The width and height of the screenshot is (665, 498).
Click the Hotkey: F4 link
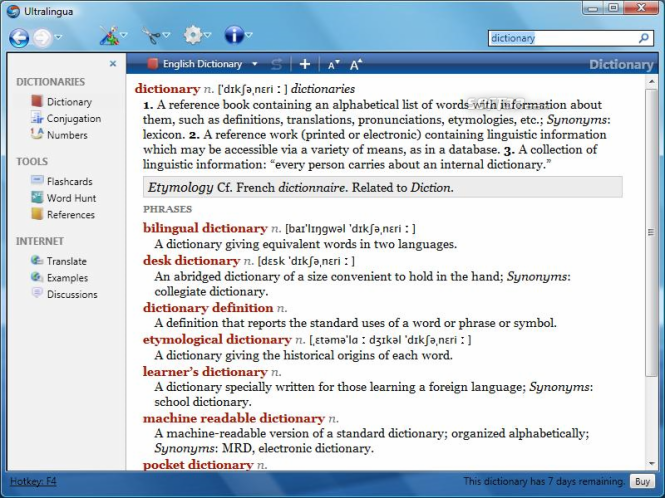pyautogui.click(x=33, y=481)
